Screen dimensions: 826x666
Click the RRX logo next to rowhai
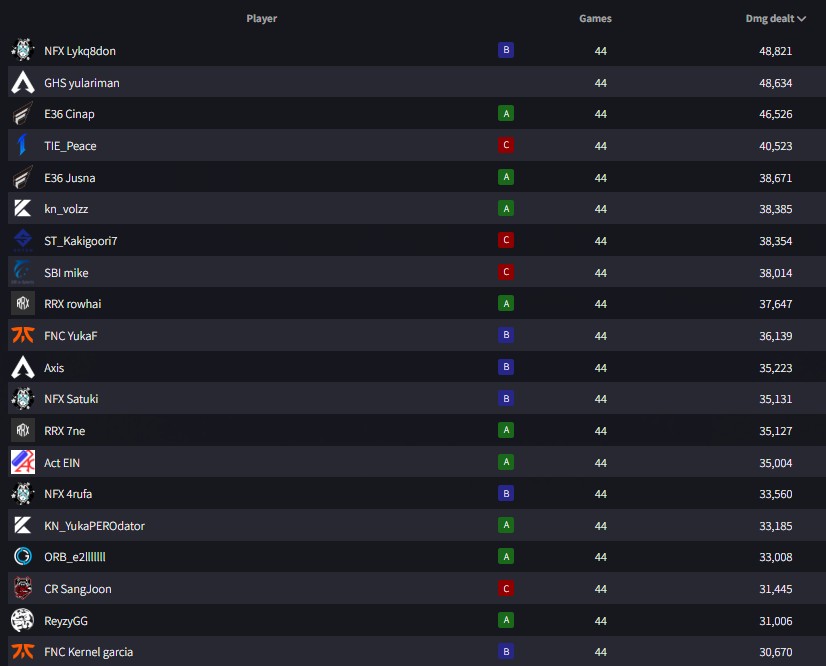click(x=23, y=303)
